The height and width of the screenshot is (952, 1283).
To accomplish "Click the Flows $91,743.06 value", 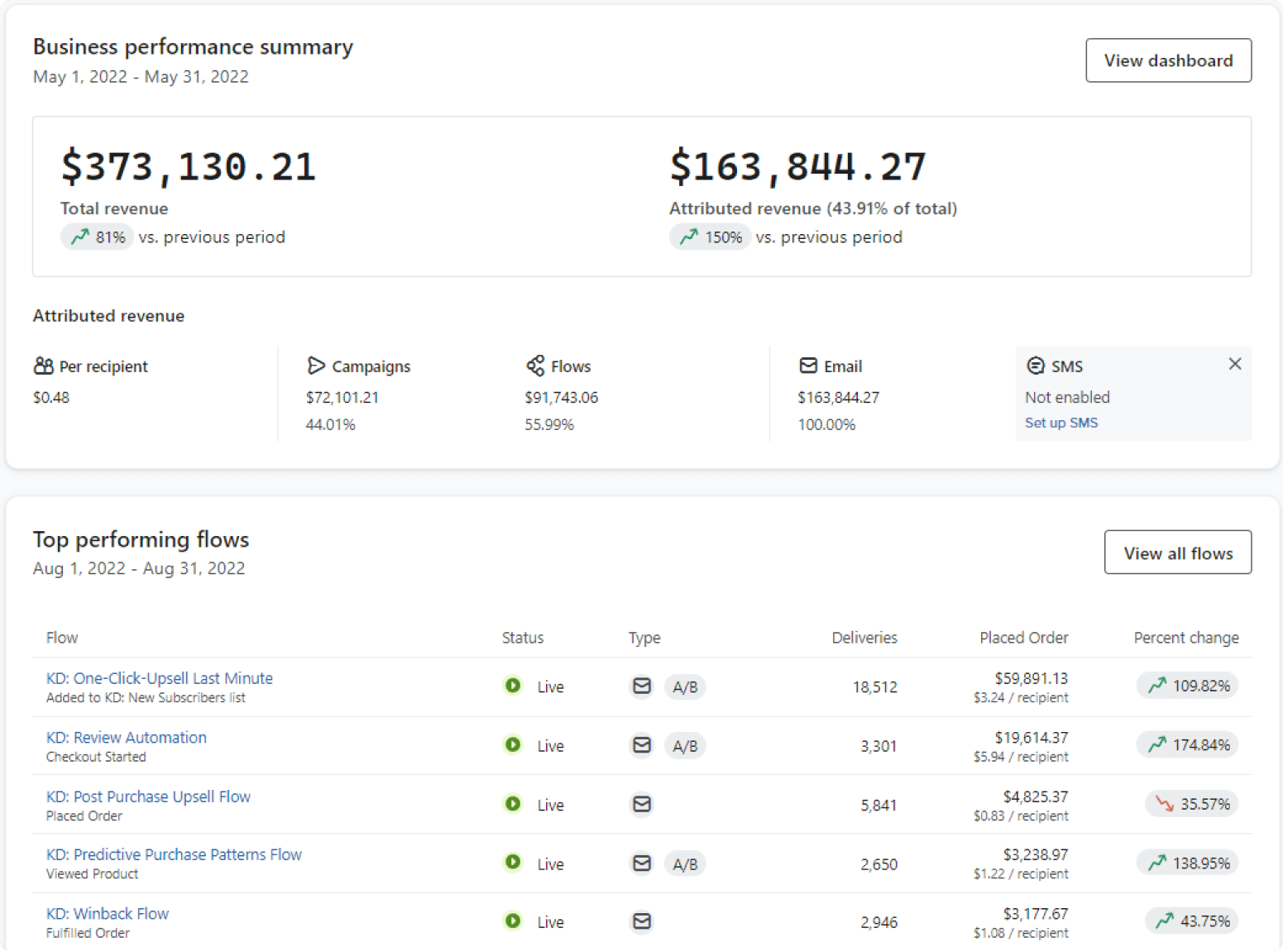I will [561, 398].
